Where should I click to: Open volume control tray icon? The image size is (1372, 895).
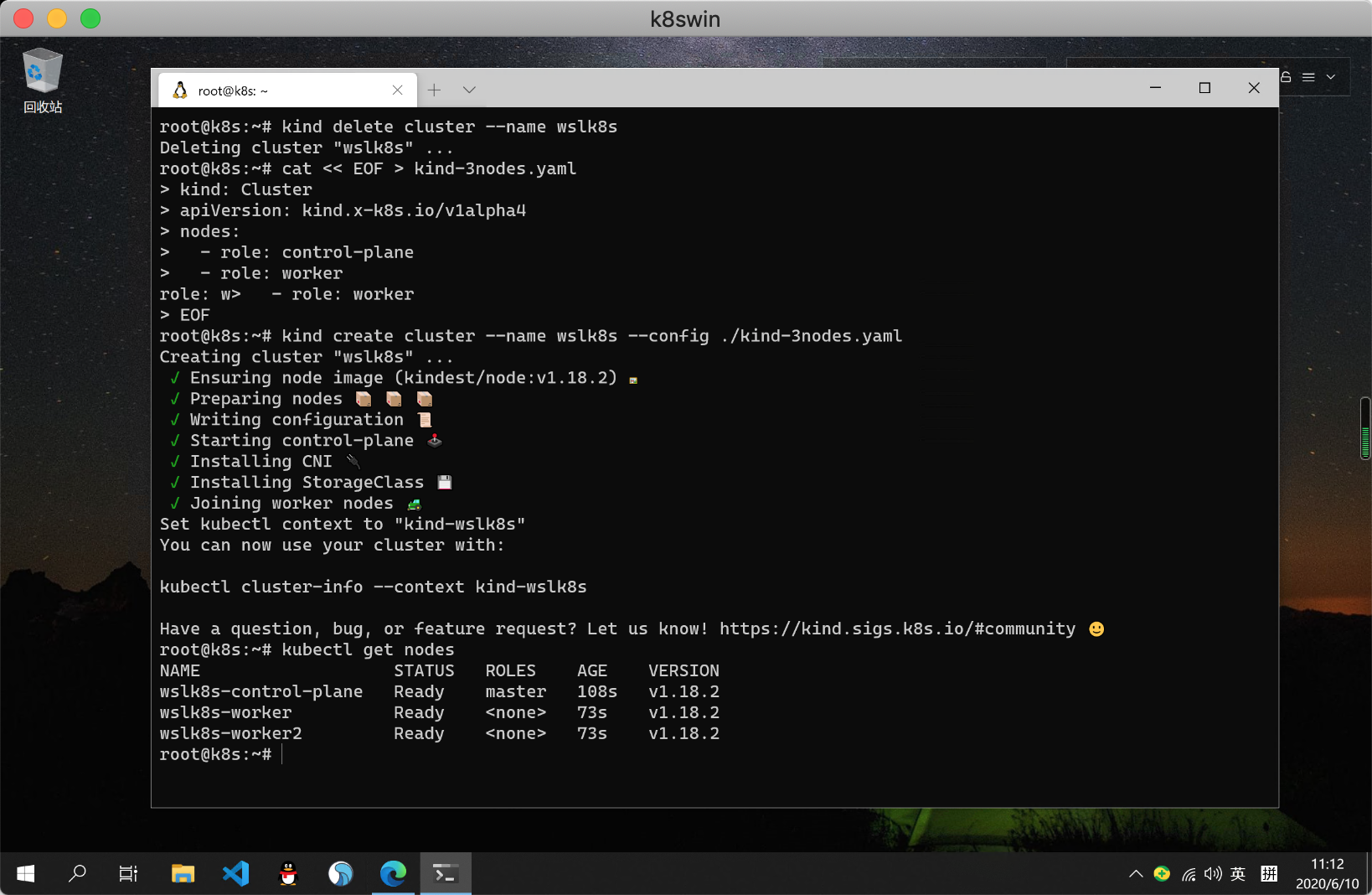pos(1213,874)
